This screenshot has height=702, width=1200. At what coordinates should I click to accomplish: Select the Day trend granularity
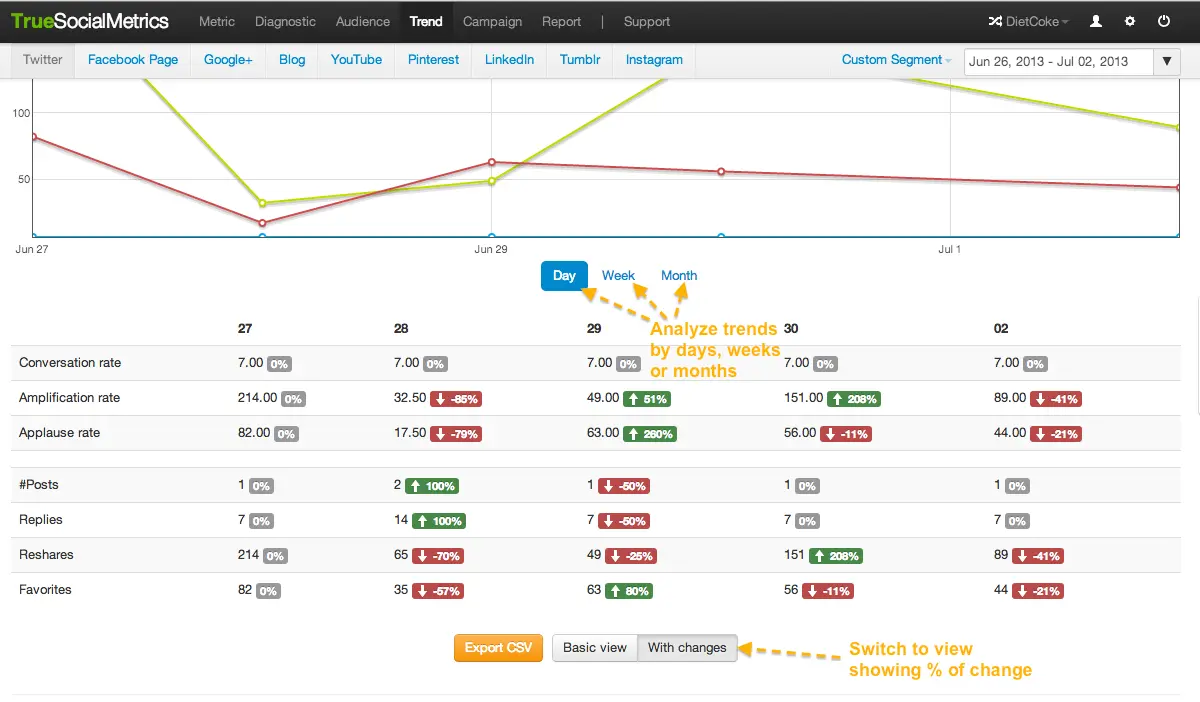(x=564, y=276)
